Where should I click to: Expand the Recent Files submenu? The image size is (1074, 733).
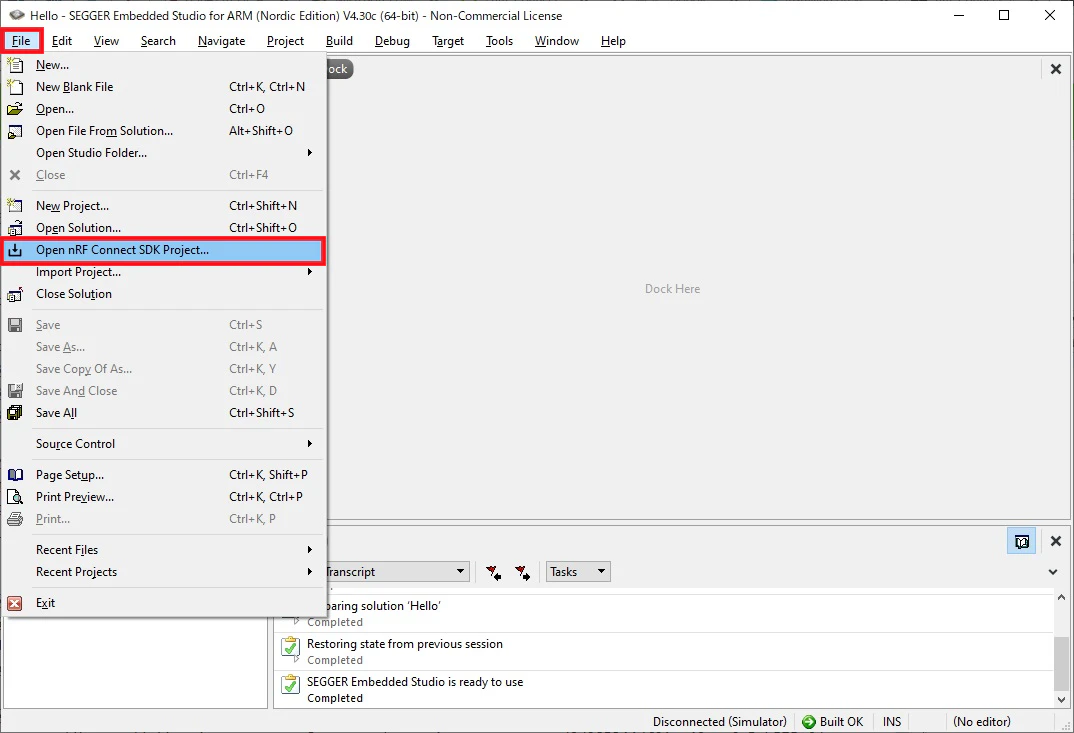[x=163, y=550]
